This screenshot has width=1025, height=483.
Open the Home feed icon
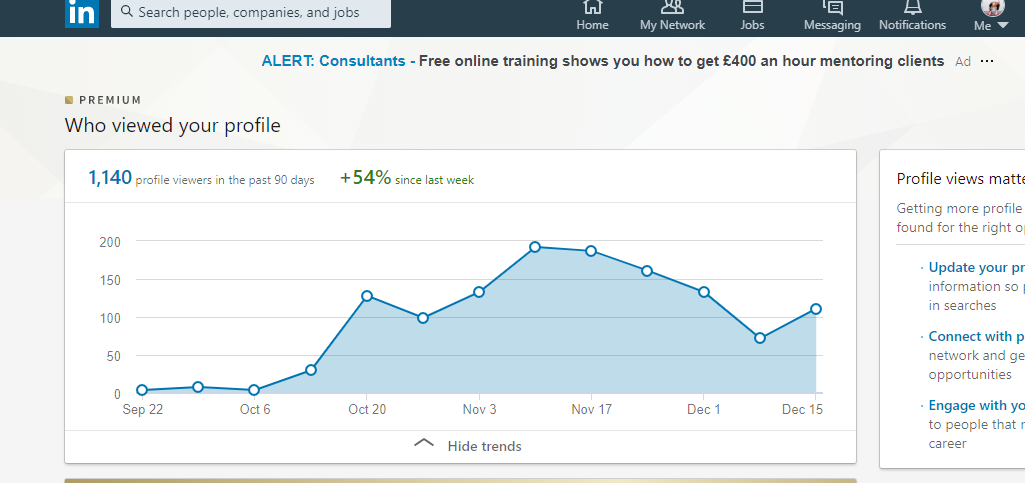(x=592, y=8)
